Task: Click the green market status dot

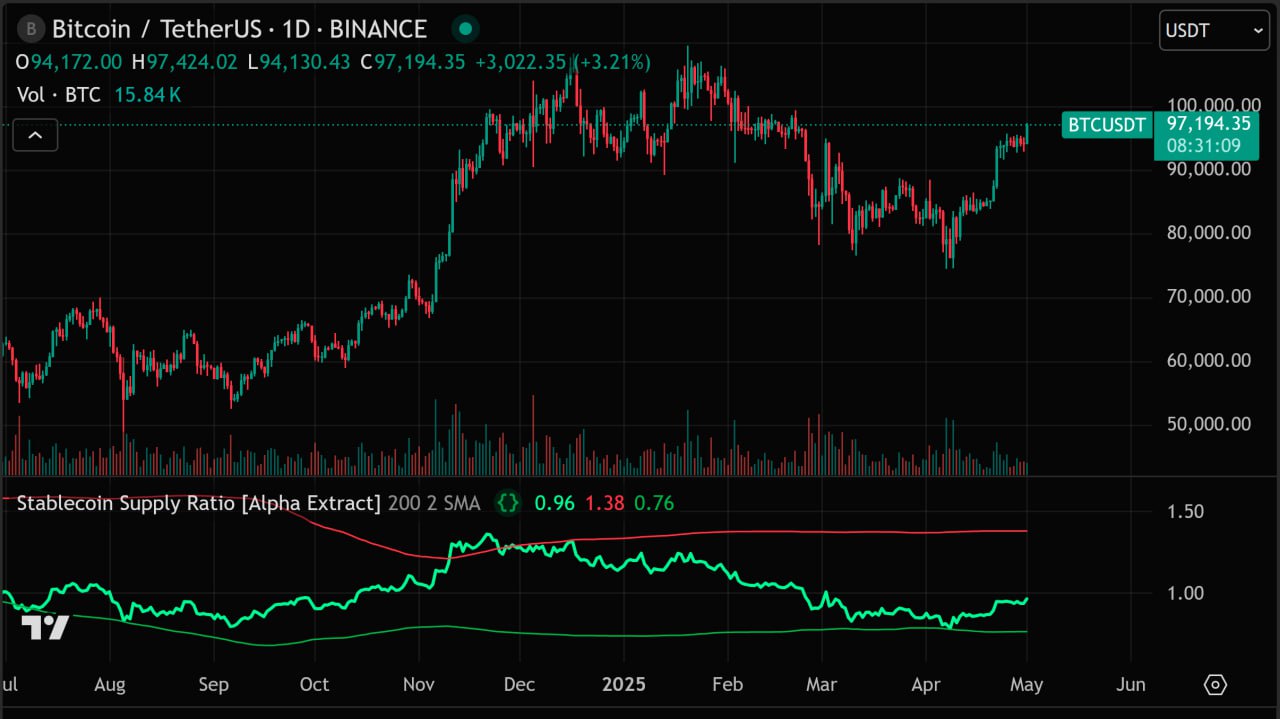Action: [x=465, y=29]
